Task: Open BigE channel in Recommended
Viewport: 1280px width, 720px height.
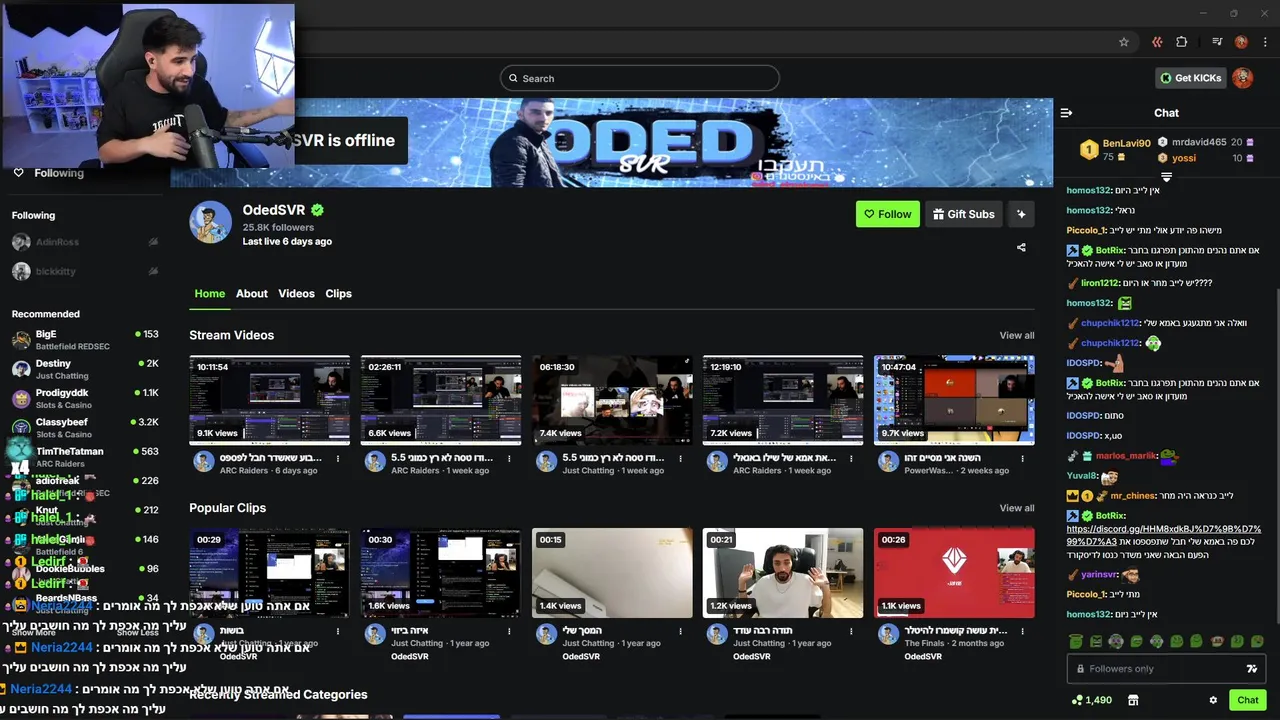Action: tap(85, 340)
